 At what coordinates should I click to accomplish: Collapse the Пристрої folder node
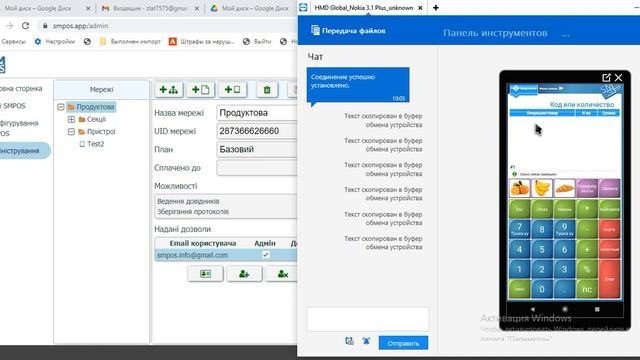click(71, 131)
